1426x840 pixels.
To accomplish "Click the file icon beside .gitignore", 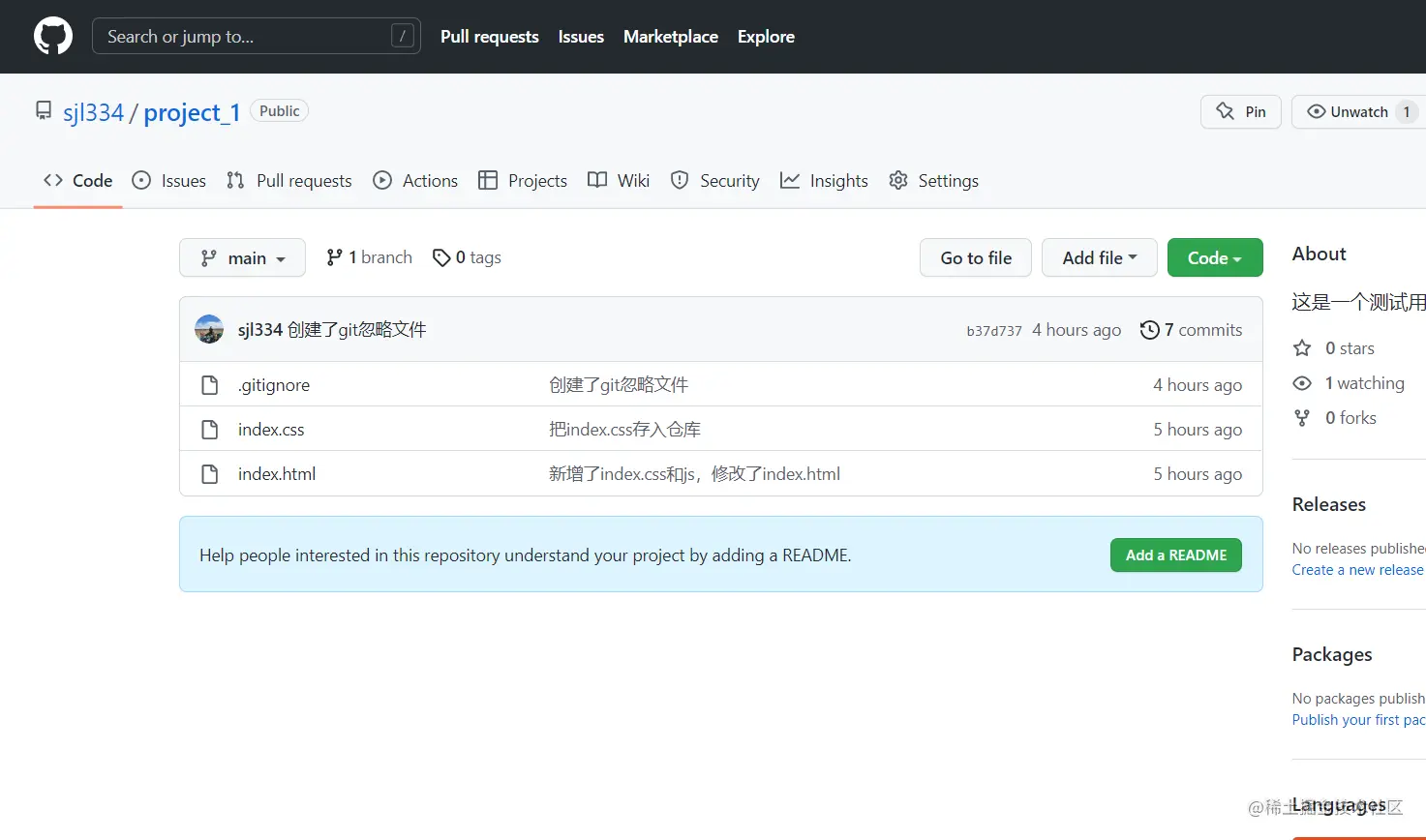I will point(209,385).
